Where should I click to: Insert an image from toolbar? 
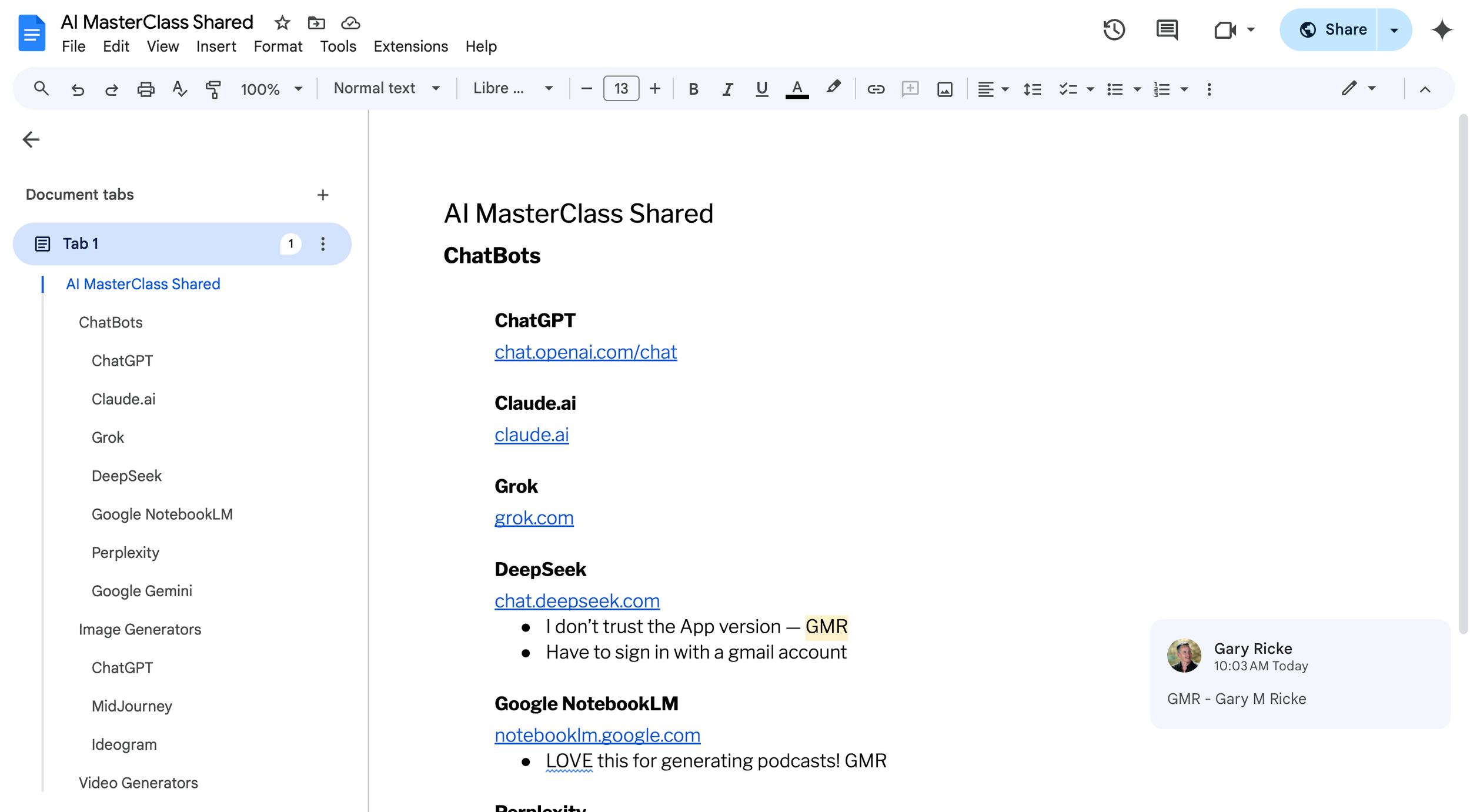pyautogui.click(x=944, y=89)
